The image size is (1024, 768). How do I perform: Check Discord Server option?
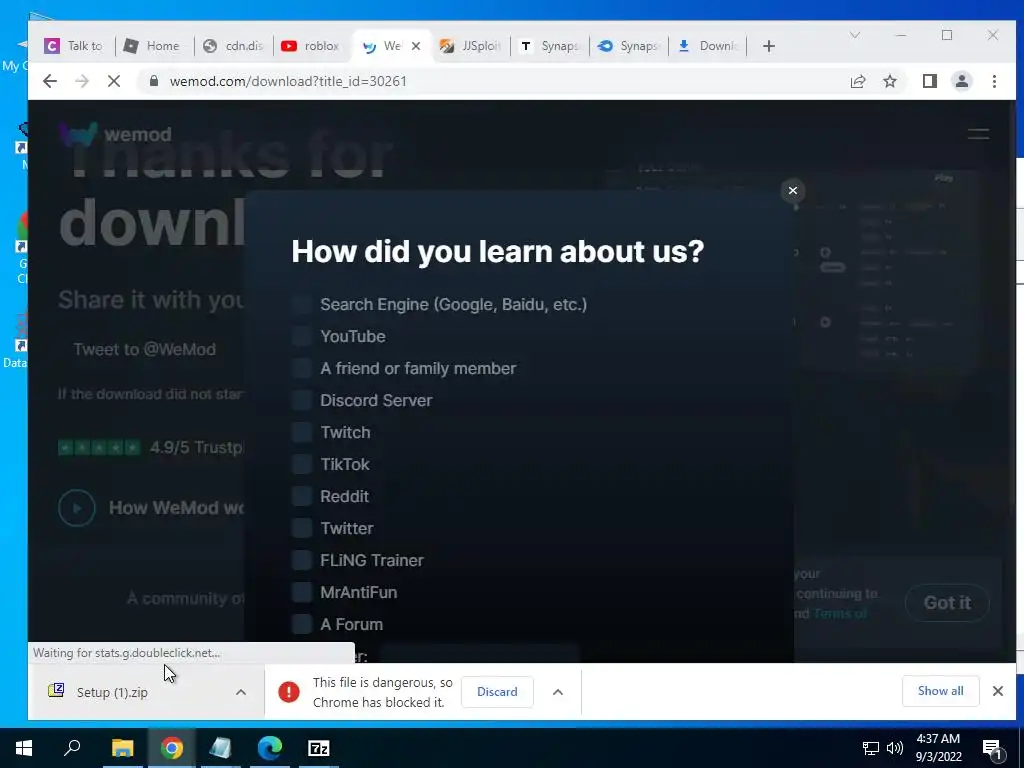pyautogui.click(x=302, y=400)
